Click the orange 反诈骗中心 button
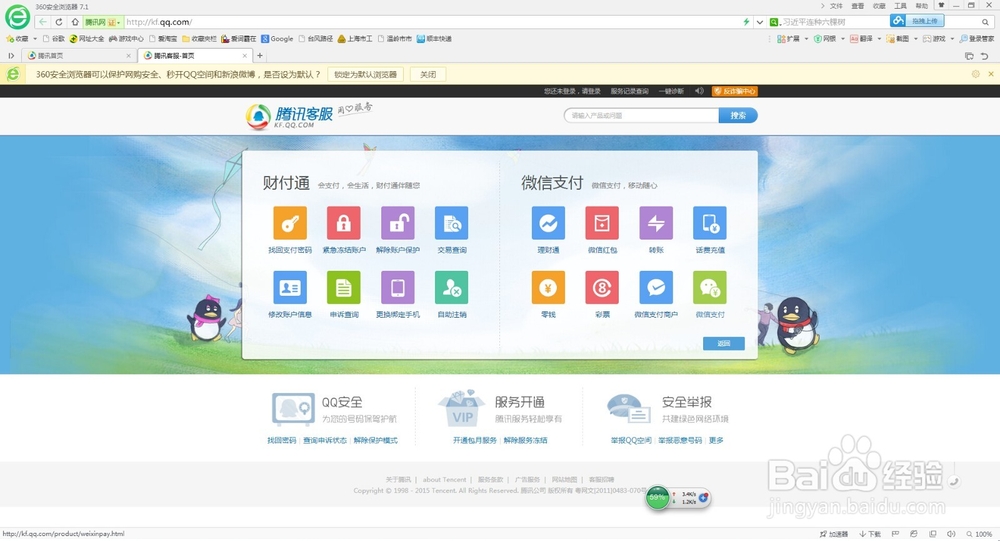 click(735, 91)
